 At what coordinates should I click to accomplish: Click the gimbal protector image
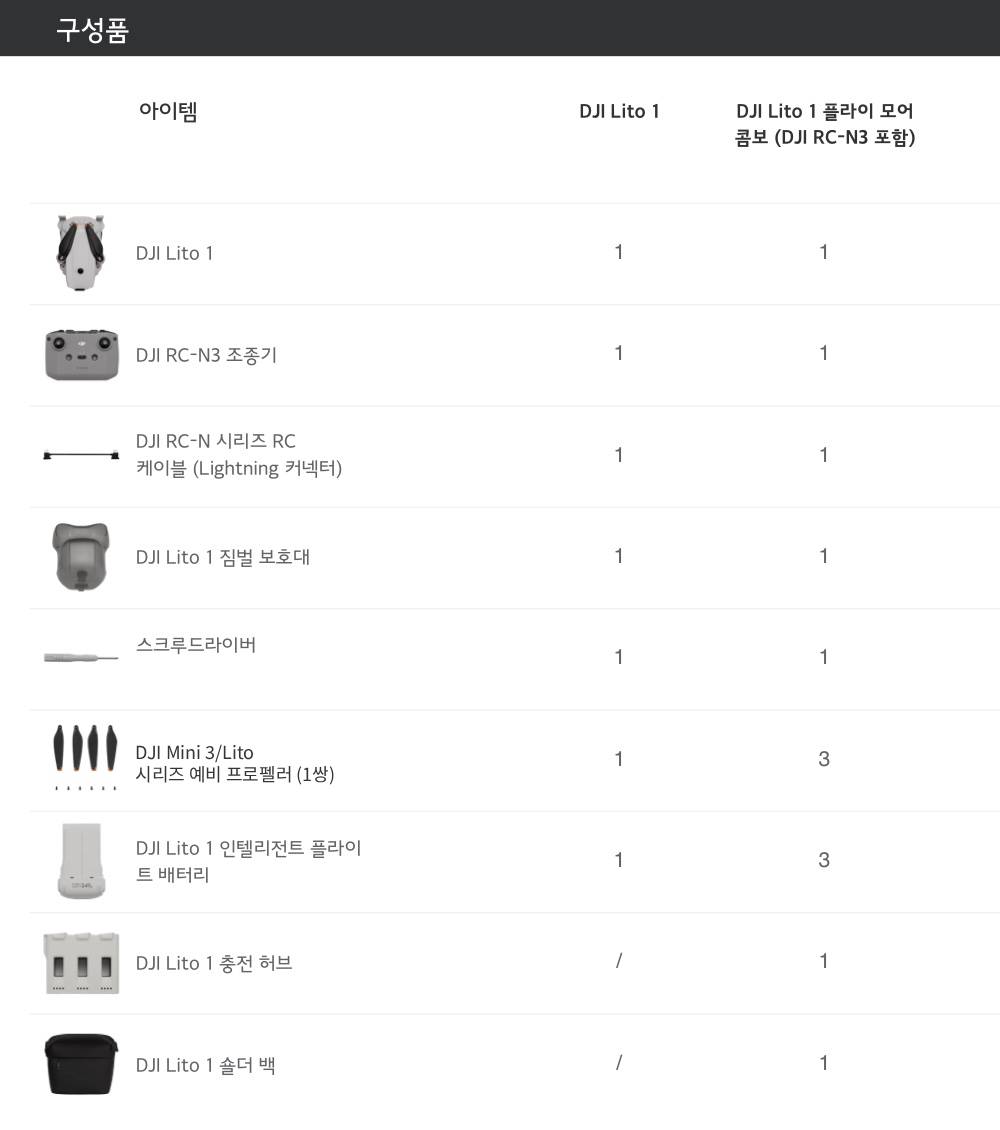click(x=80, y=556)
